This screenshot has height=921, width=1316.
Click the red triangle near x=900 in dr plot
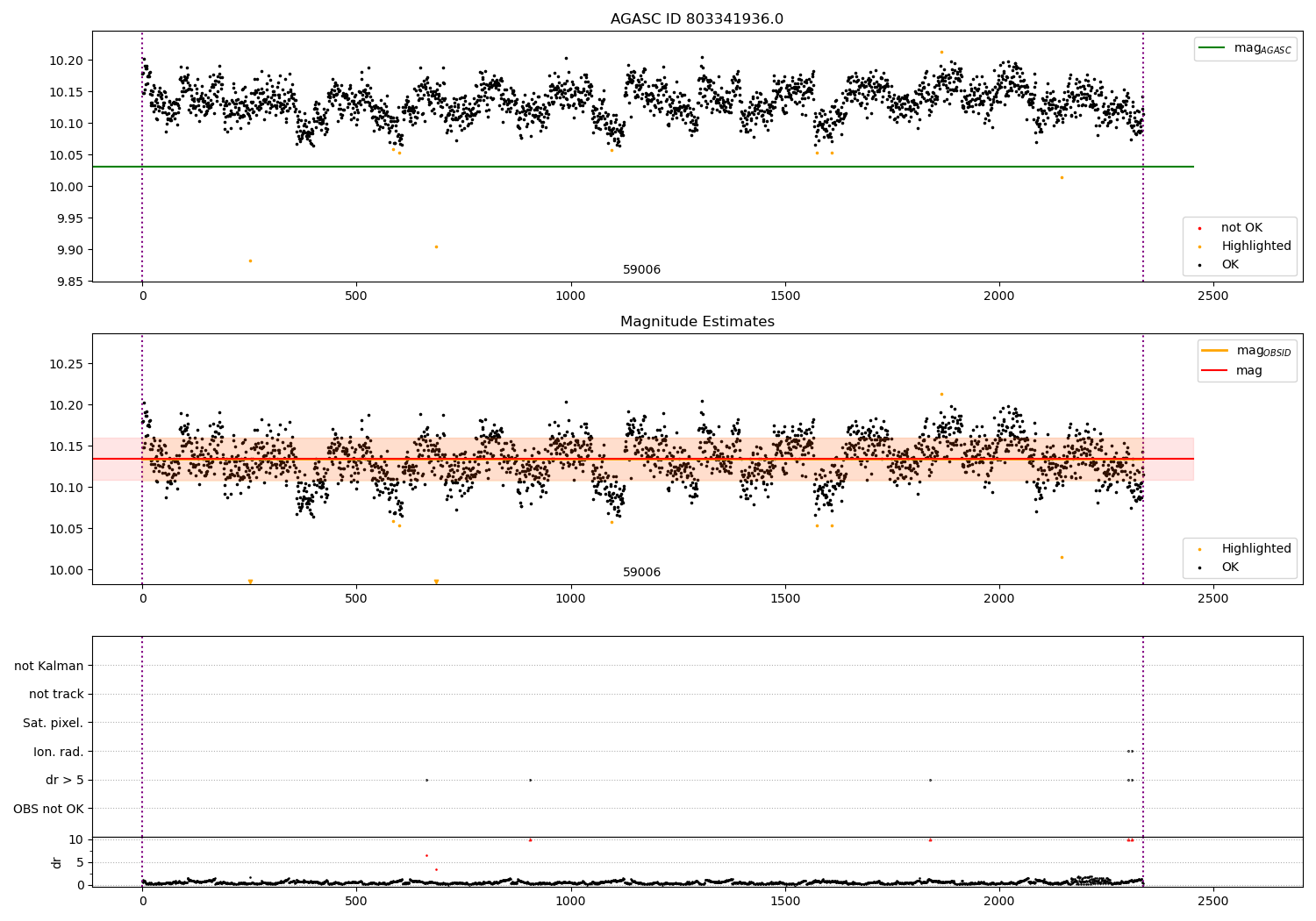click(530, 839)
